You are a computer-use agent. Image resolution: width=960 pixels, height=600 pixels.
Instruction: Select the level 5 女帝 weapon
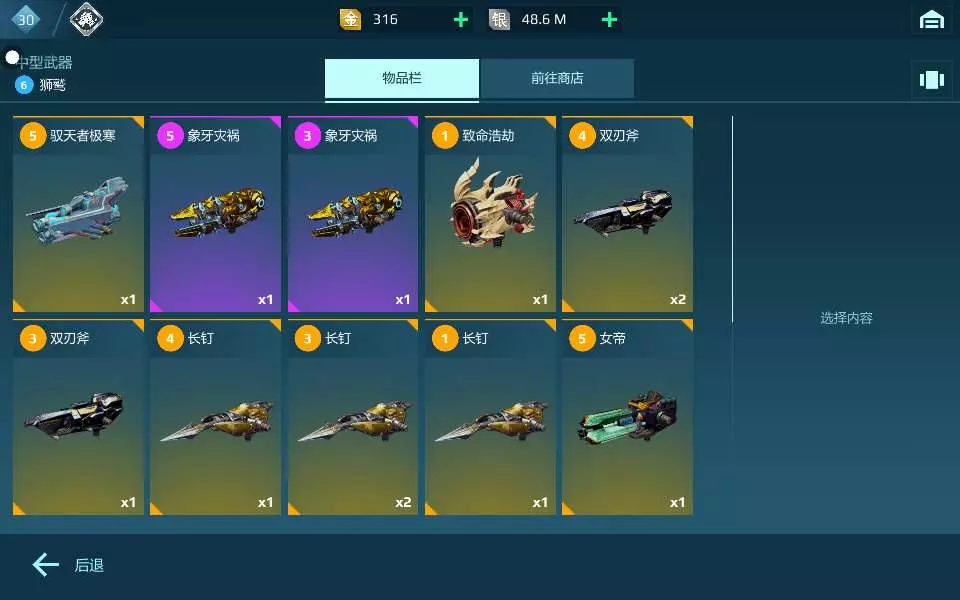[x=628, y=417]
